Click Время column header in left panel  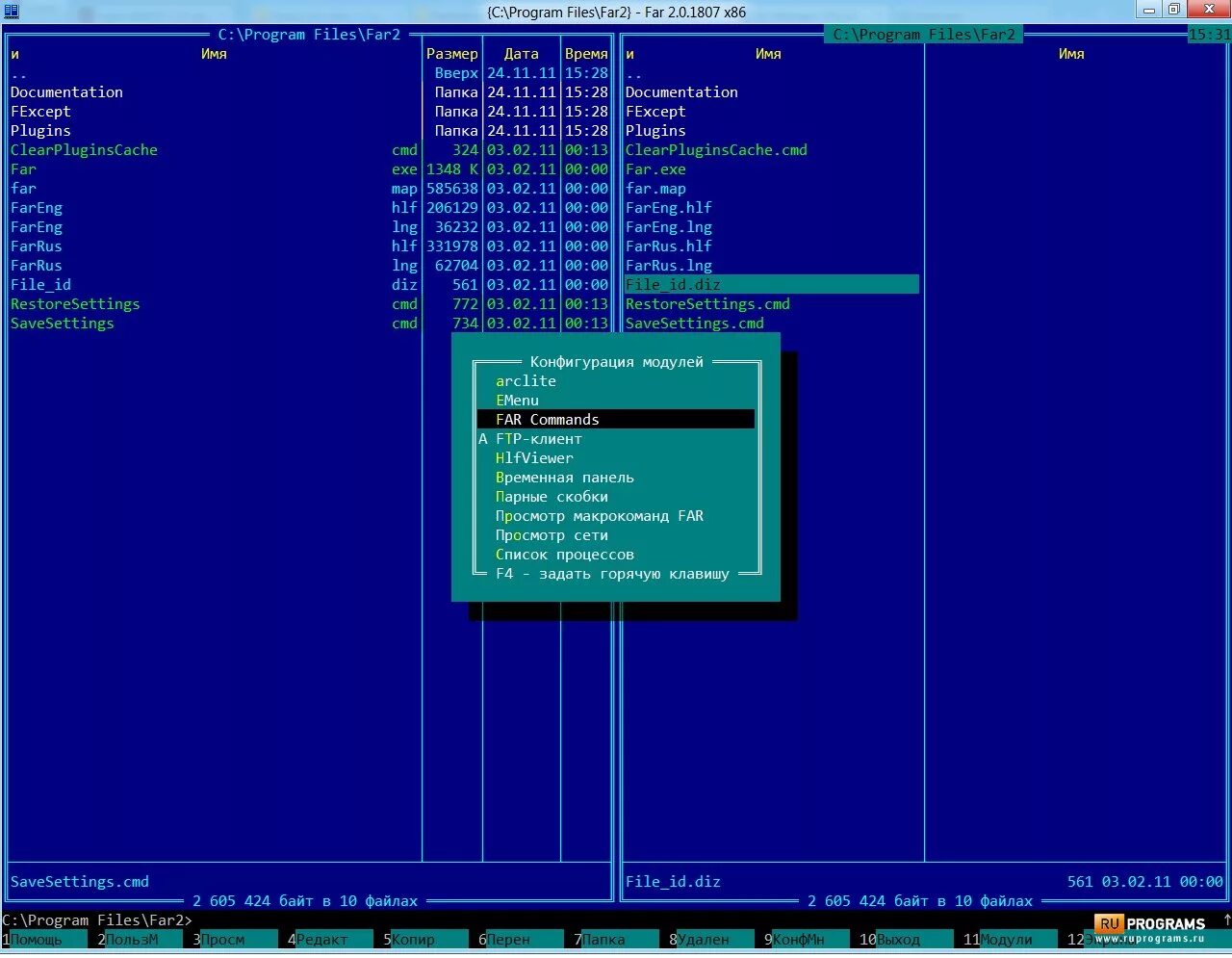point(586,54)
